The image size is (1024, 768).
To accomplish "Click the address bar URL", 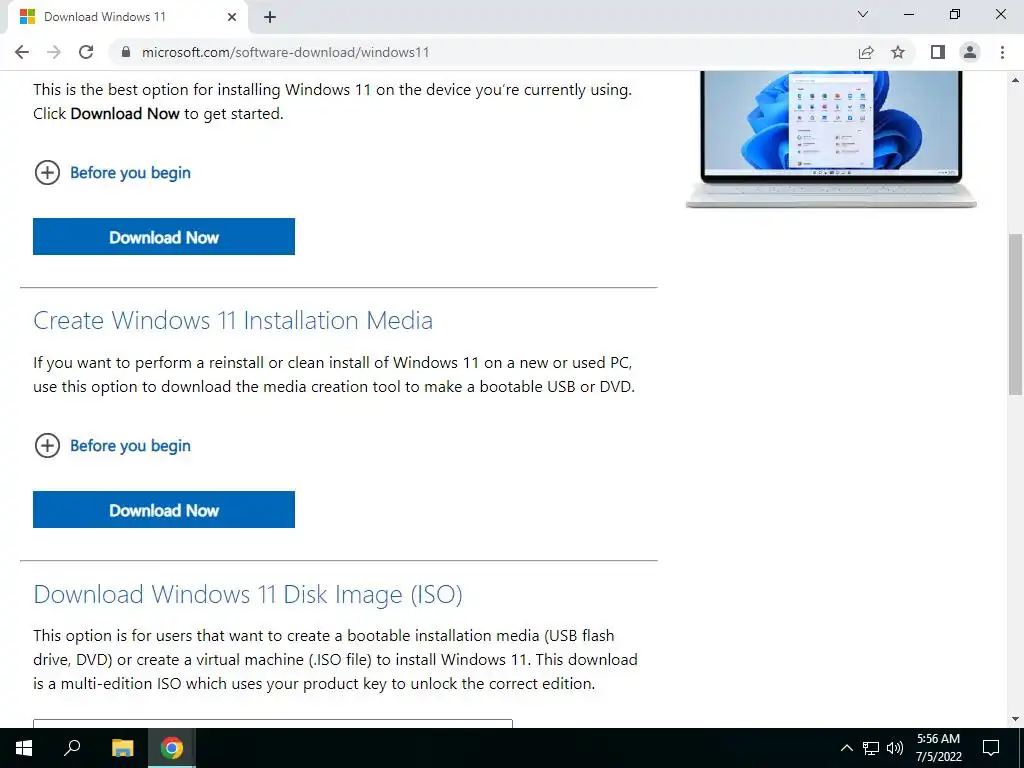I will pyautogui.click(x=285, y=52).
